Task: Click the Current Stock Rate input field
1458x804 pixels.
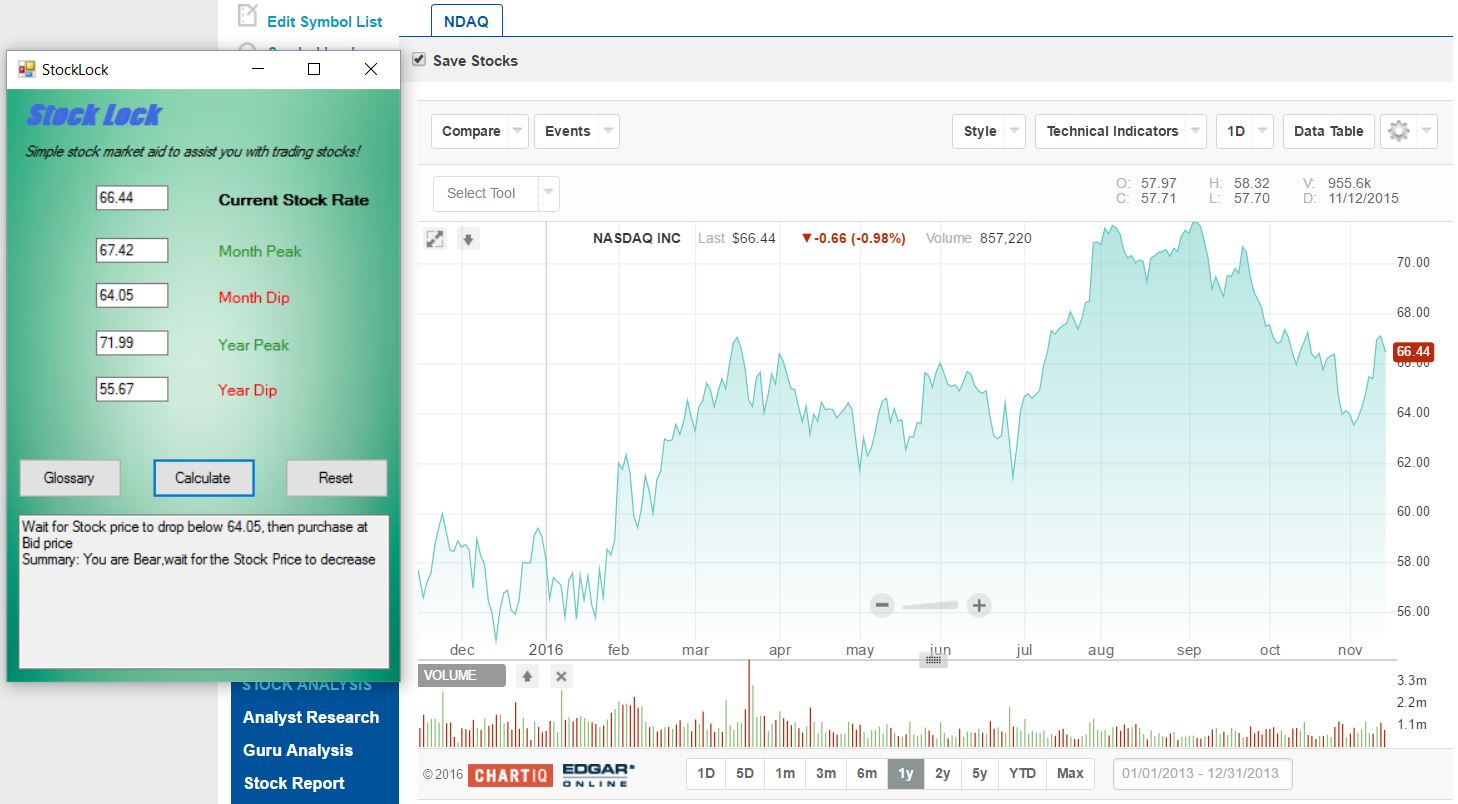Action: coord(132,198)
